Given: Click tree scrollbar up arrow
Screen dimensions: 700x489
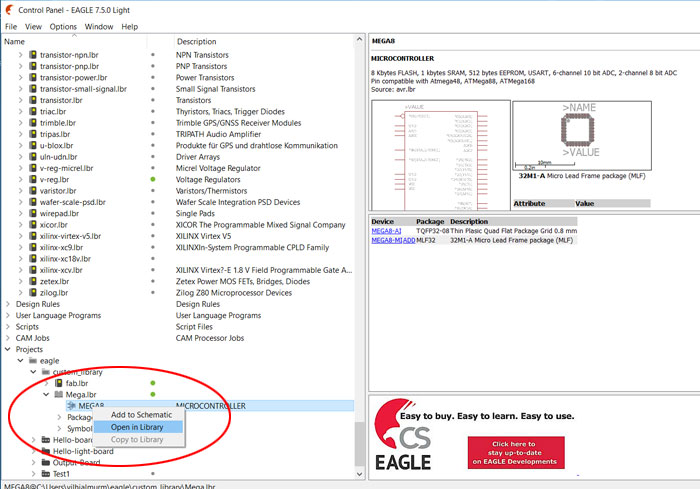Looking at the screenshot, I should coord(359,40).
